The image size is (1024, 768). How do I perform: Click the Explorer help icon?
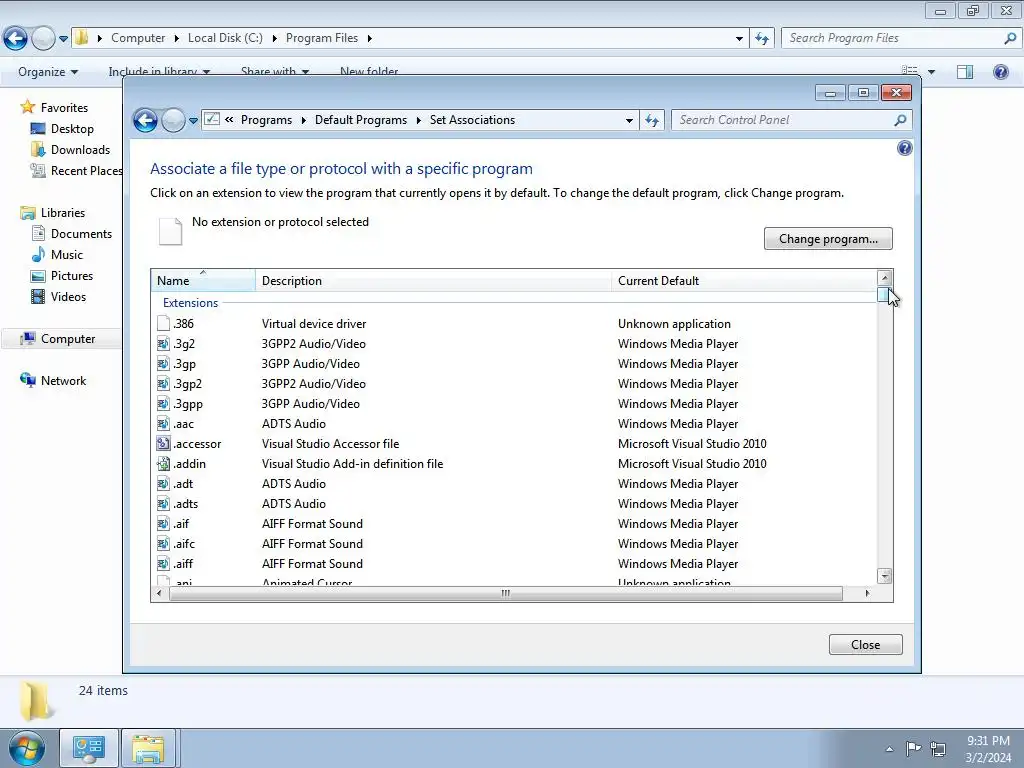1000,72
